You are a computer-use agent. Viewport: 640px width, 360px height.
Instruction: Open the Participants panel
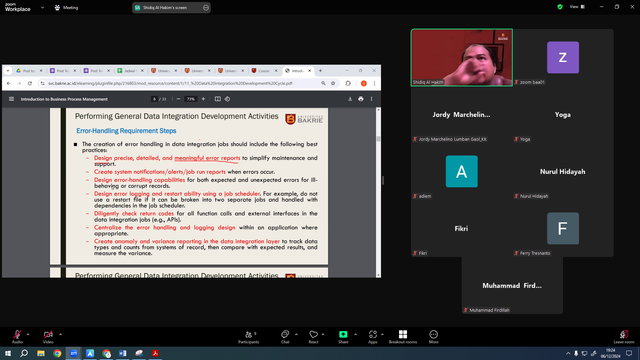click(x=249, y=337)
